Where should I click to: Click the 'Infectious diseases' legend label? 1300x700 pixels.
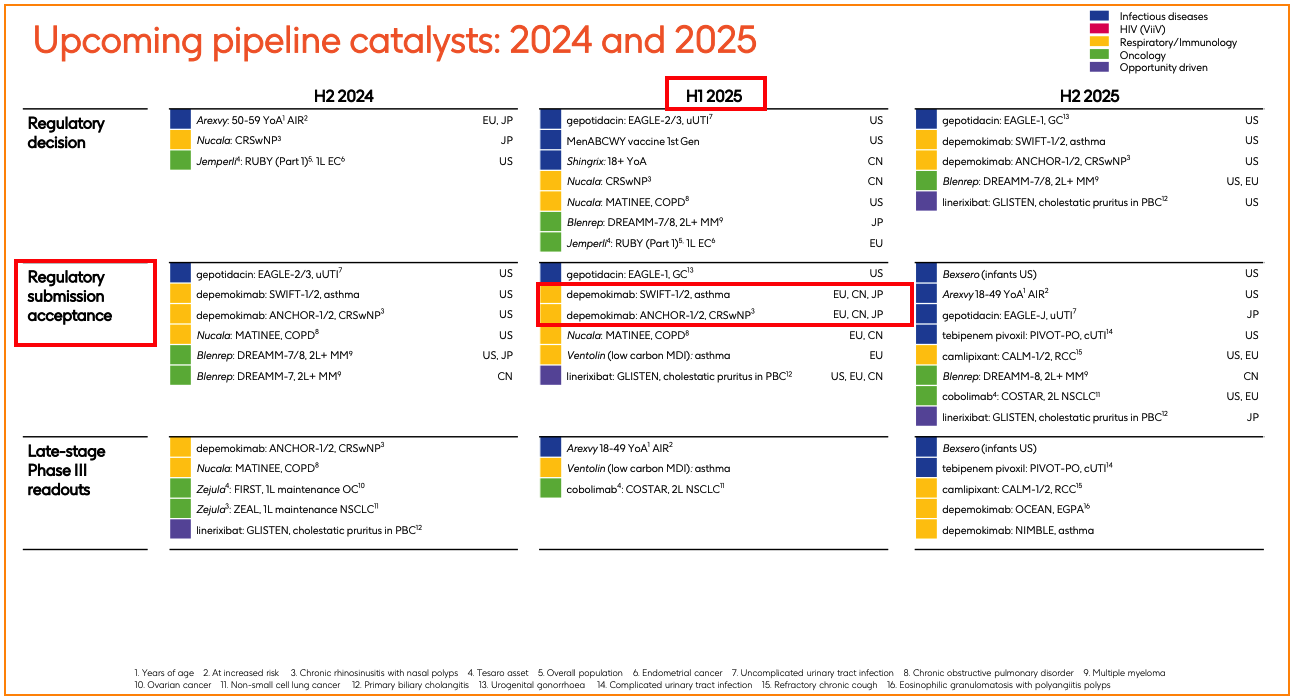tap(1163, 16)
